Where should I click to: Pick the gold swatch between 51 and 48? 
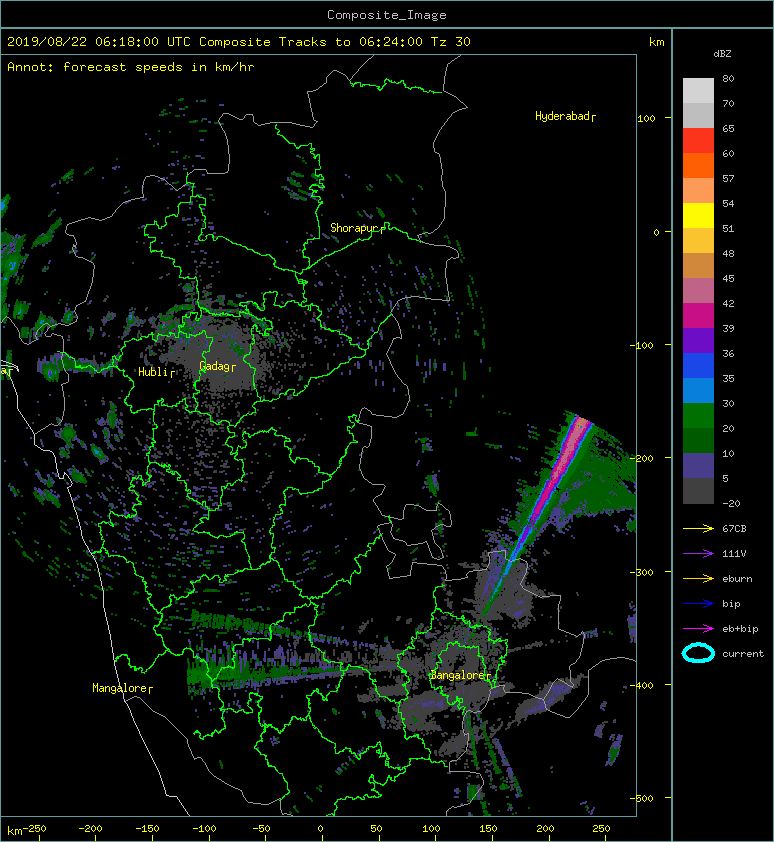tap(698, 241)
